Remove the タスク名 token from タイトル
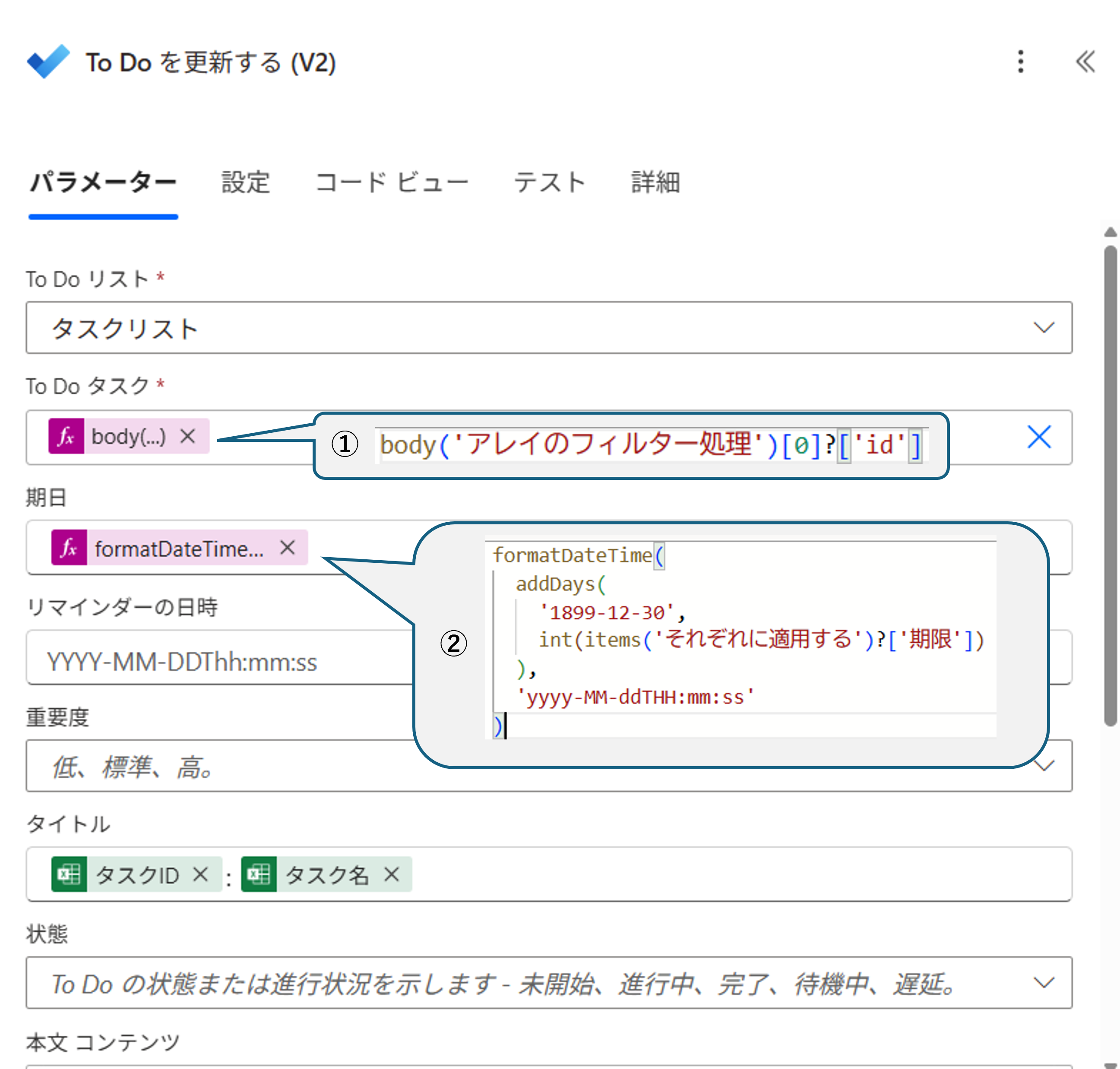 pos(391,874)
